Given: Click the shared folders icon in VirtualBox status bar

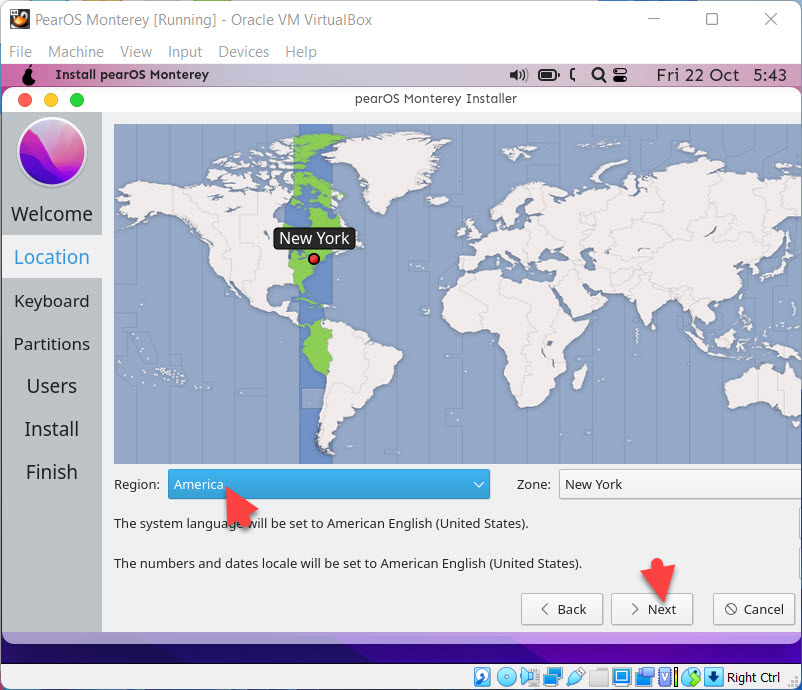Looking at the screenshot, I should 598,677.
